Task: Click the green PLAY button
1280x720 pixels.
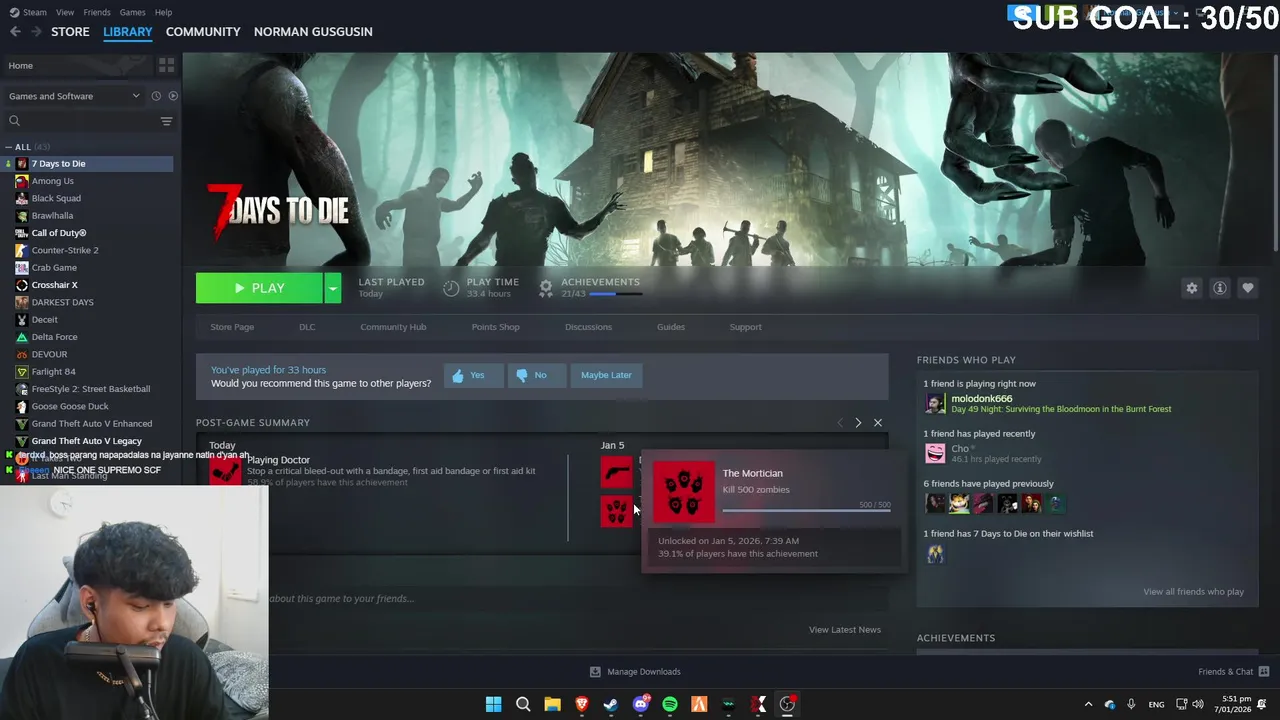Action: (259, 288)
